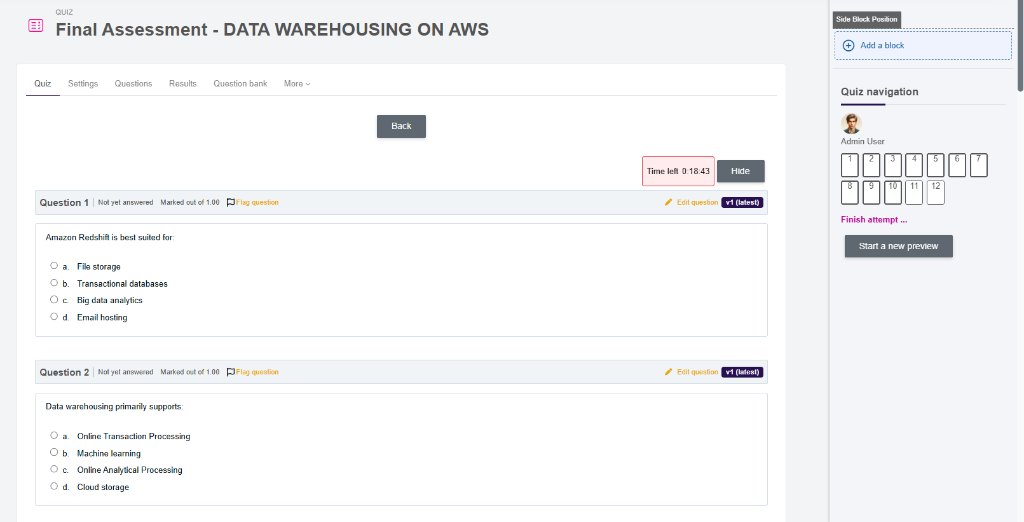Choose Big data analytics radio option

(x=54, y=299)
